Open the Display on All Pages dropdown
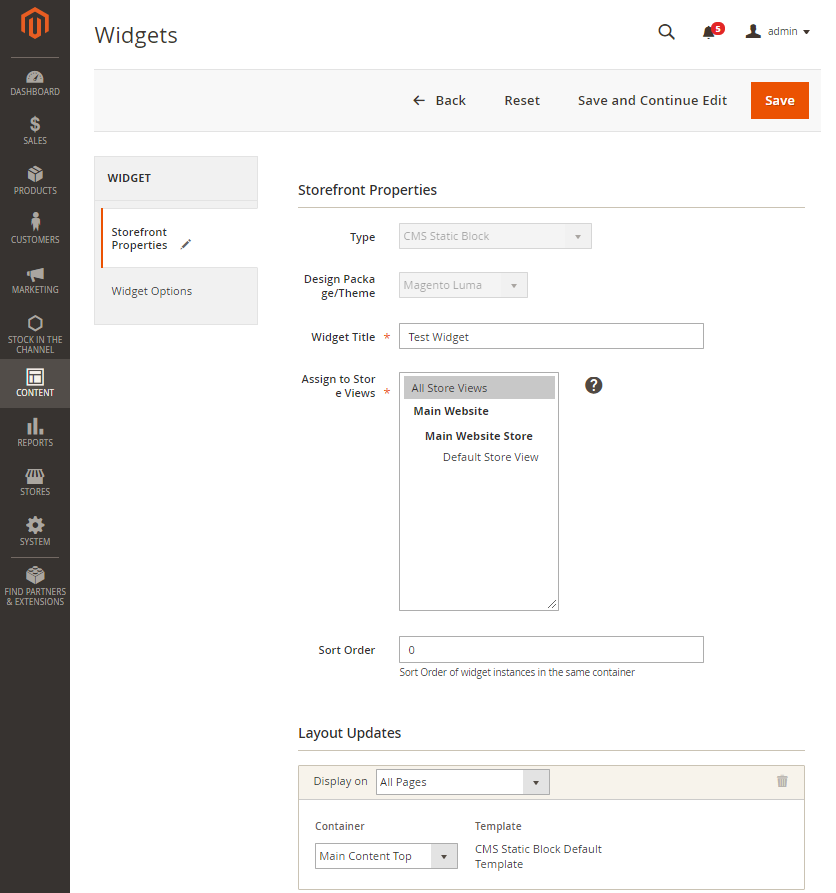836x893 pixels. (463, 782)
